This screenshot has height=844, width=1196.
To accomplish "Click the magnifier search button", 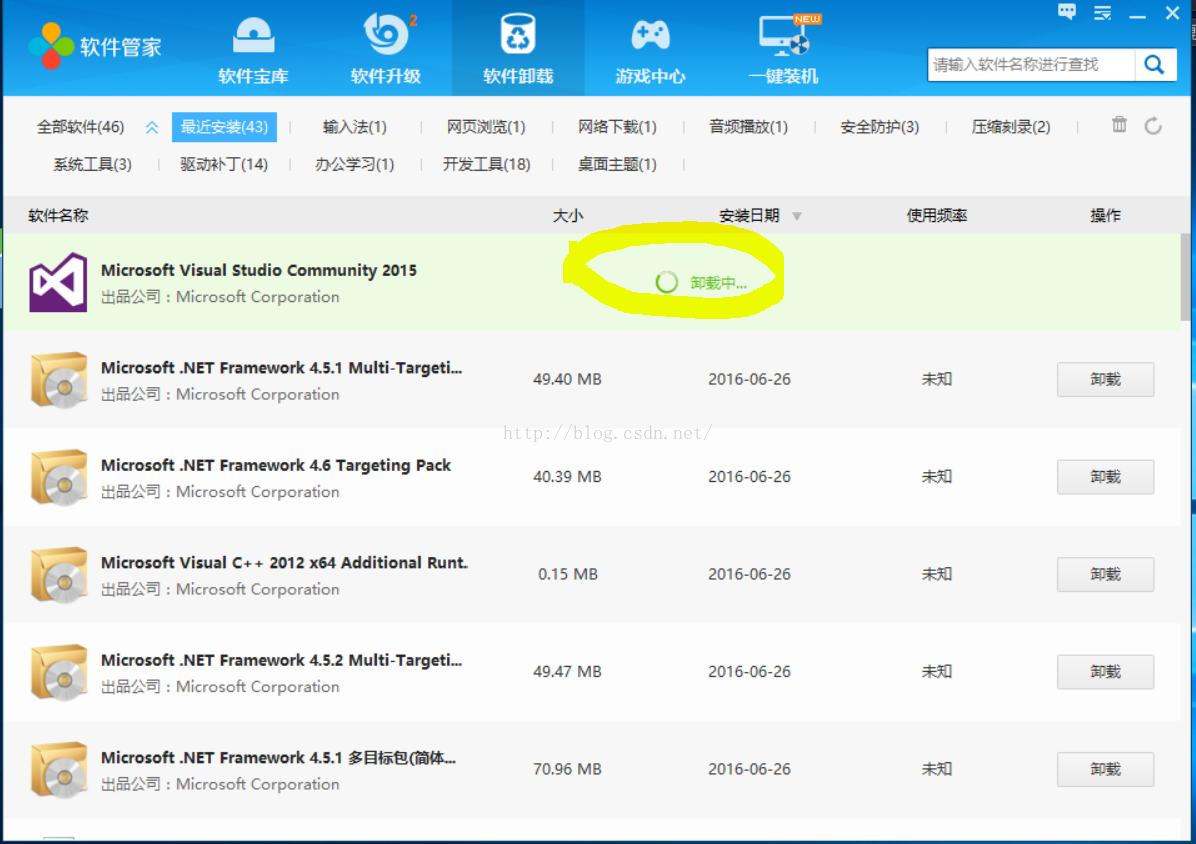I will (1155, 65).
